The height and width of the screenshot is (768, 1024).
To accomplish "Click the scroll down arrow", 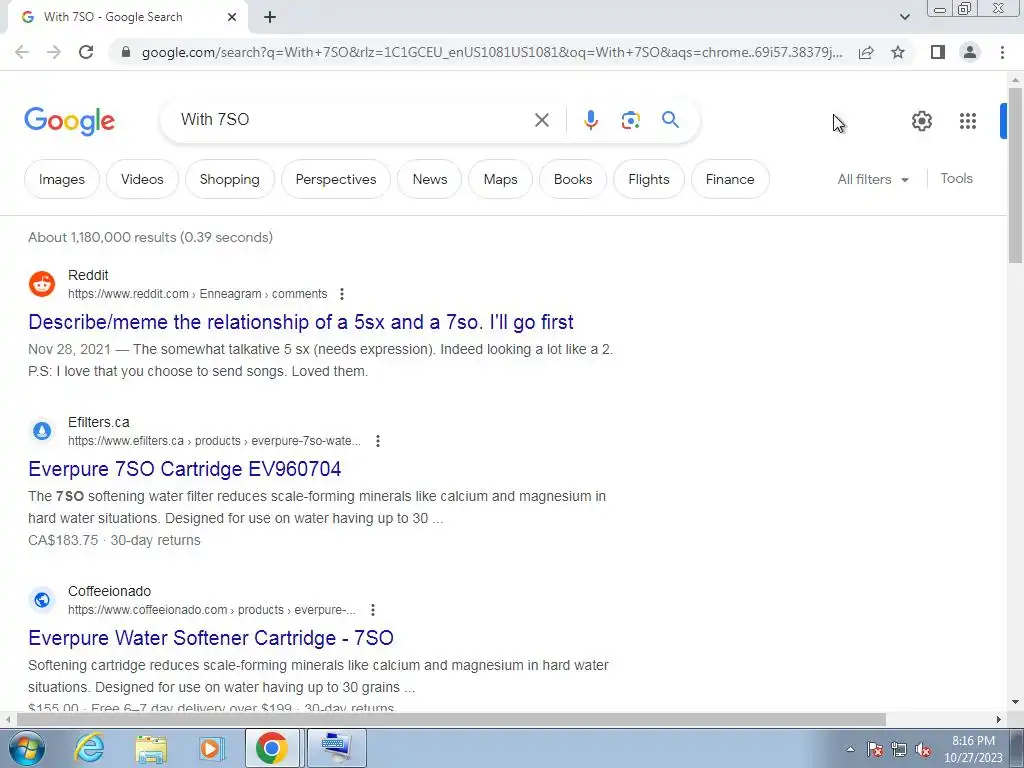I will pyautogui.click(x=1015, y=703).
